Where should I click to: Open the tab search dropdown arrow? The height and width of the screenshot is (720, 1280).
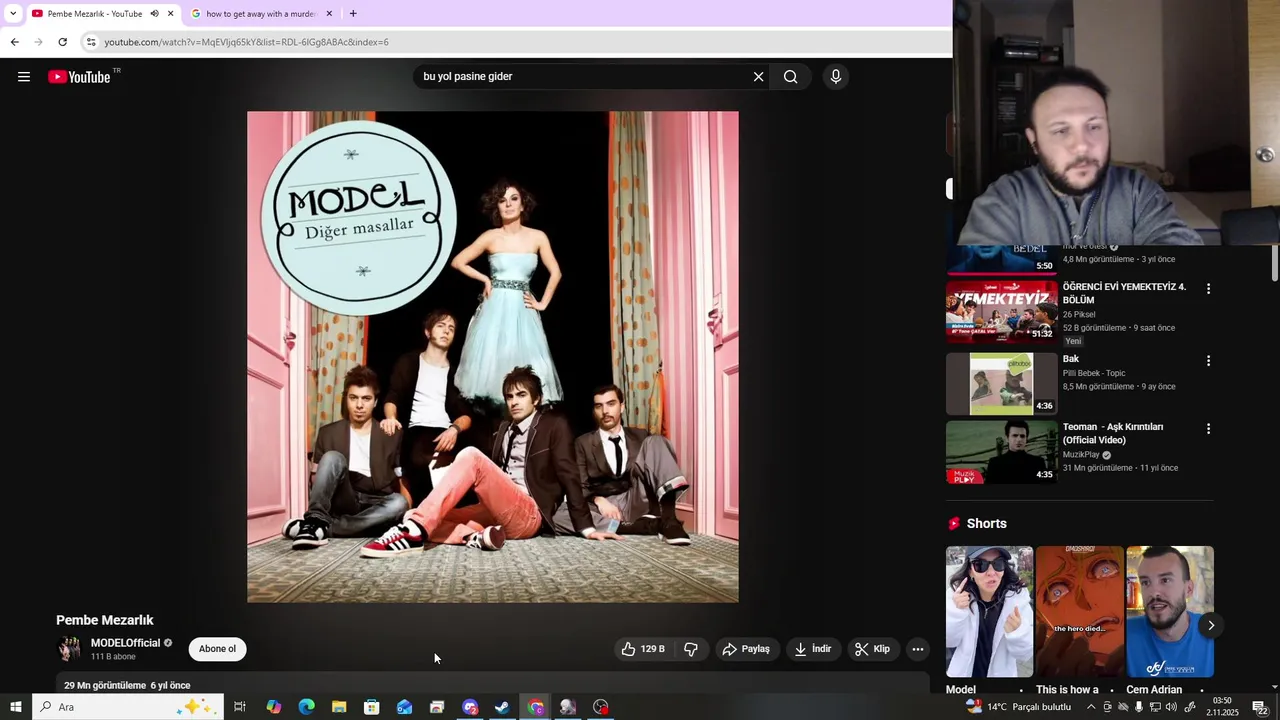click(x=13, y=14)
